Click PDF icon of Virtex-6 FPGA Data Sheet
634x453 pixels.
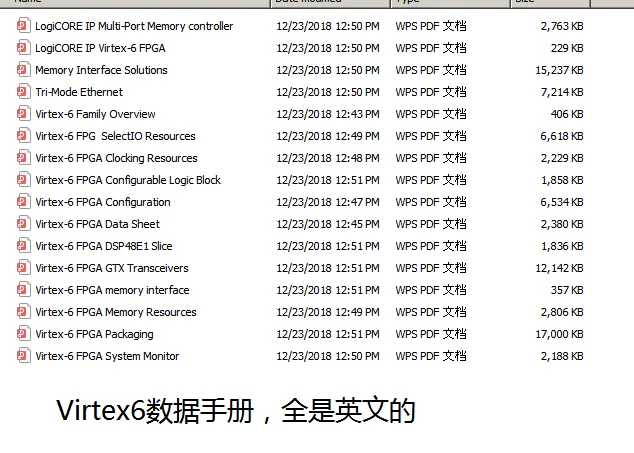coord(23,224)
